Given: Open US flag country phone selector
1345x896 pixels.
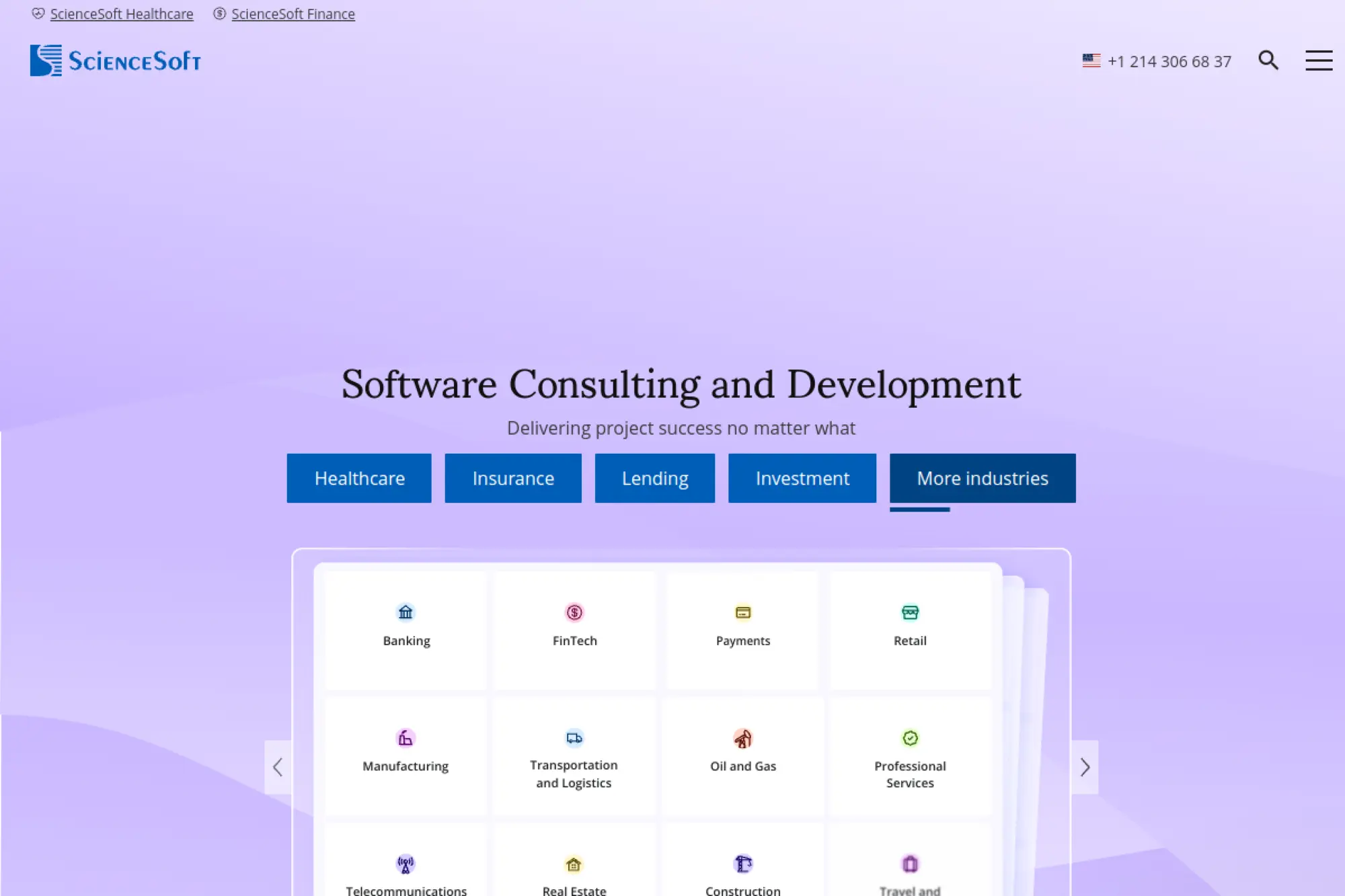Looking at the screenshot, I should pyautogui.click(x=1091, y=61).
